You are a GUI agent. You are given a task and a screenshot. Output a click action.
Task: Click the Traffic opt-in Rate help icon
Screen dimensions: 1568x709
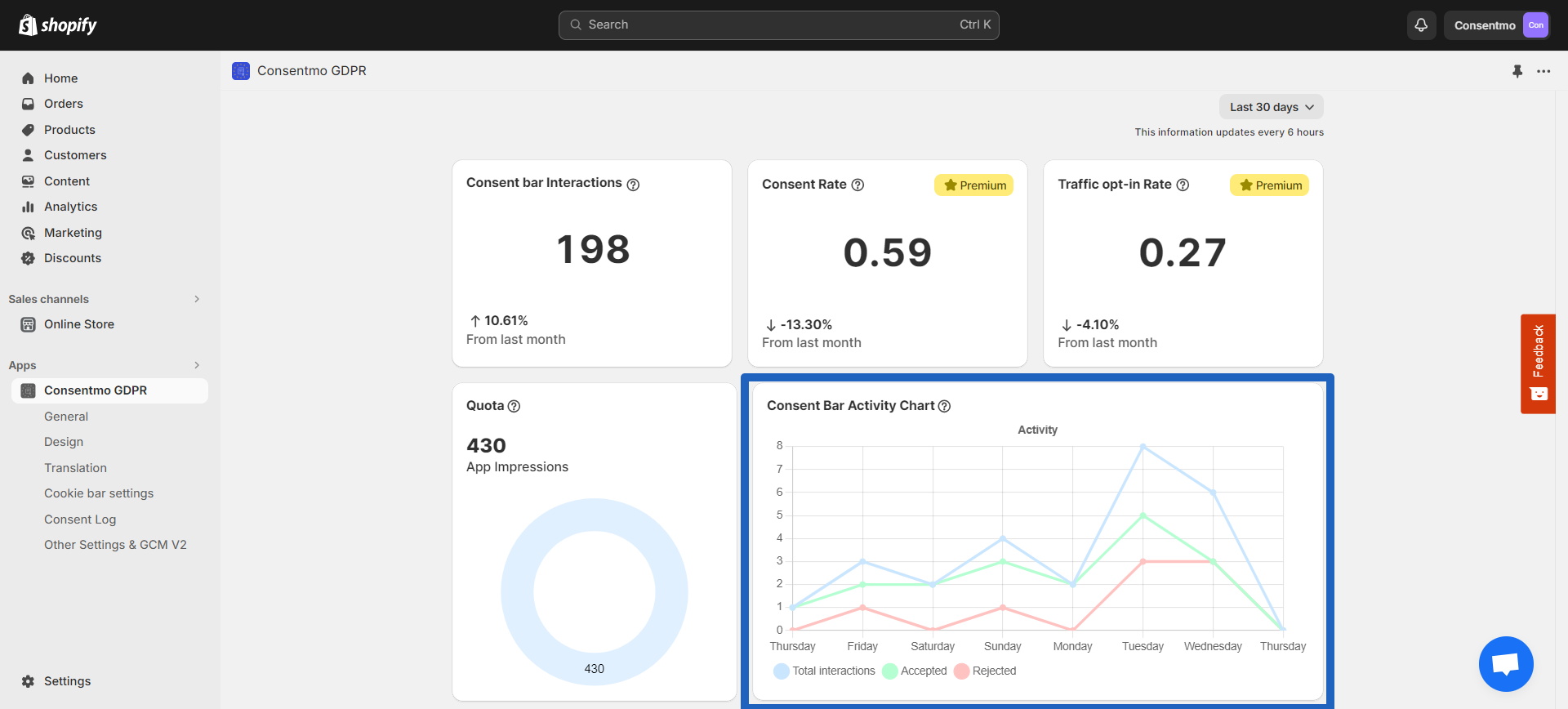click(1183, 185)
